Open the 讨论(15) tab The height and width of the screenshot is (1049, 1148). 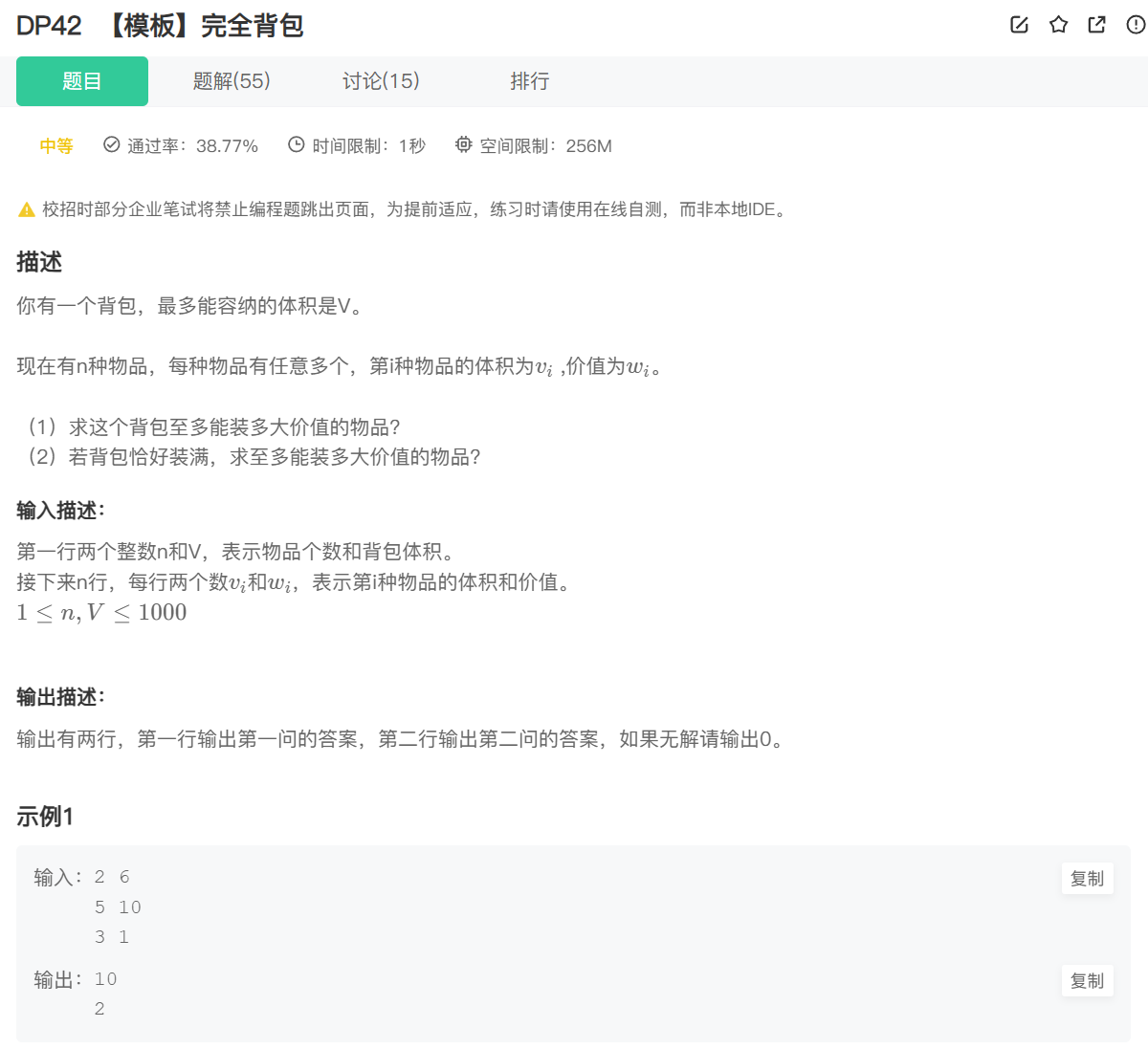click(x=380, y=81)
